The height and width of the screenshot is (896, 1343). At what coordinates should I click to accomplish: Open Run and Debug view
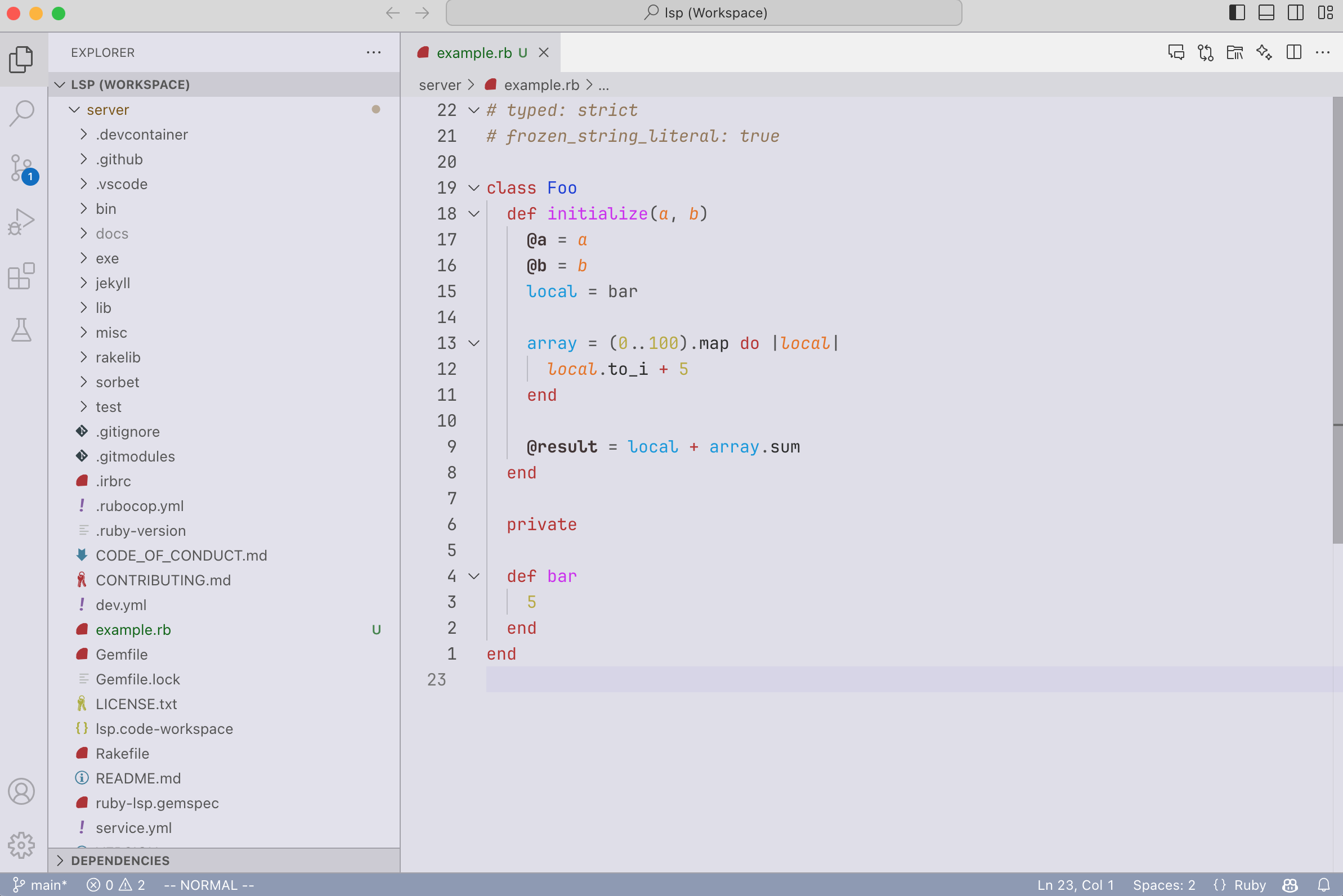pos(22,222)
